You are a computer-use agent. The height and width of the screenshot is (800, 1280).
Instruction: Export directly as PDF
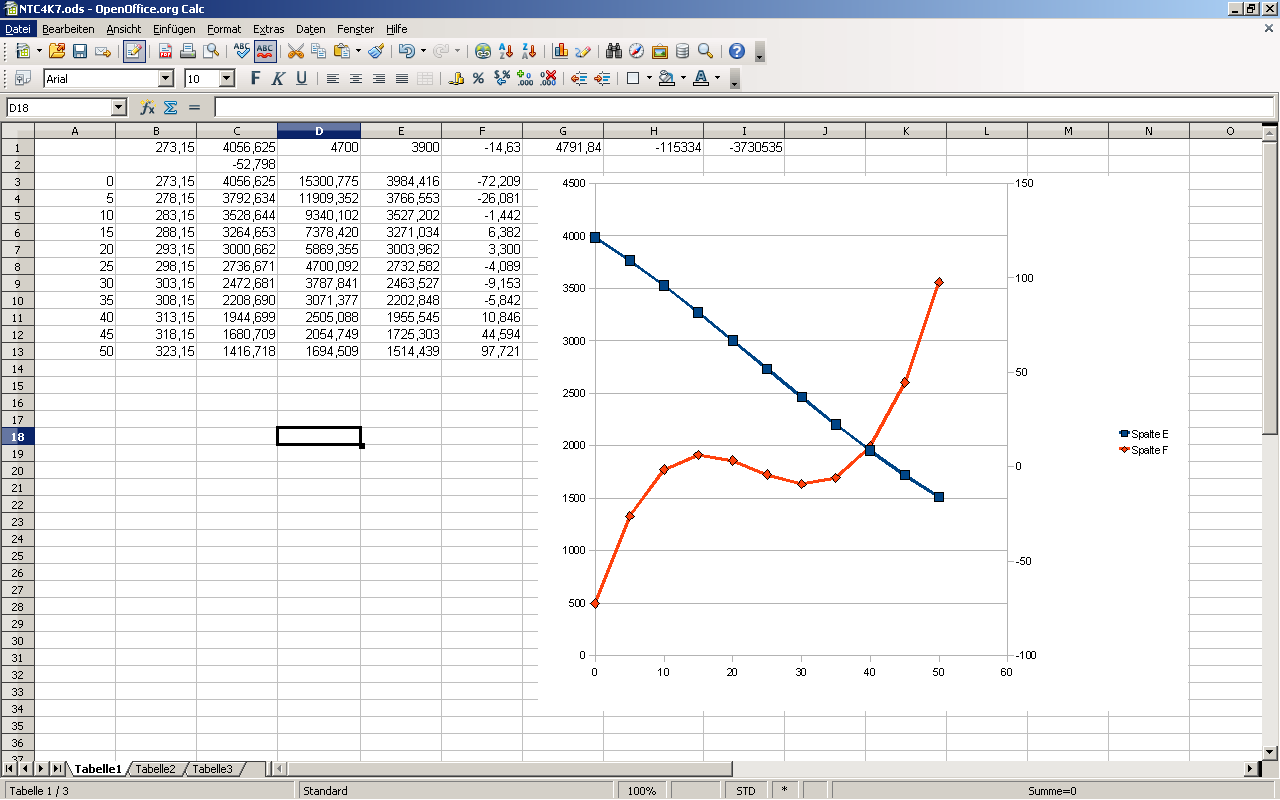[x=165, y=51]
